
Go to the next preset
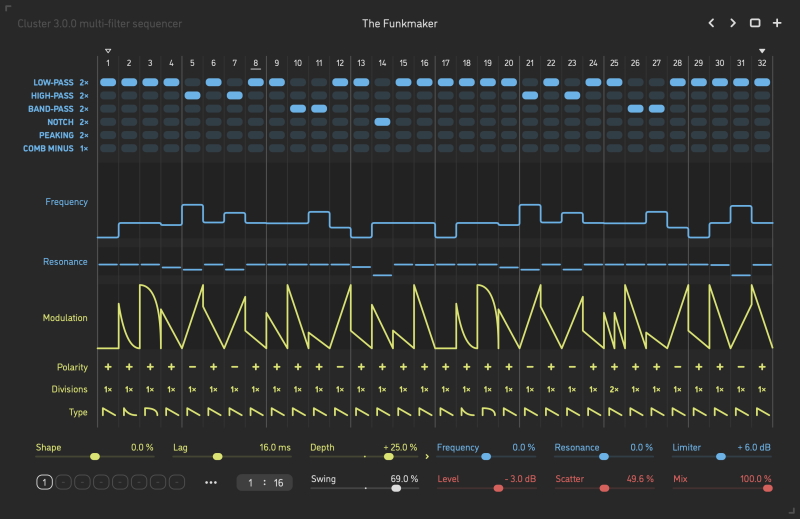pos(733,23)
